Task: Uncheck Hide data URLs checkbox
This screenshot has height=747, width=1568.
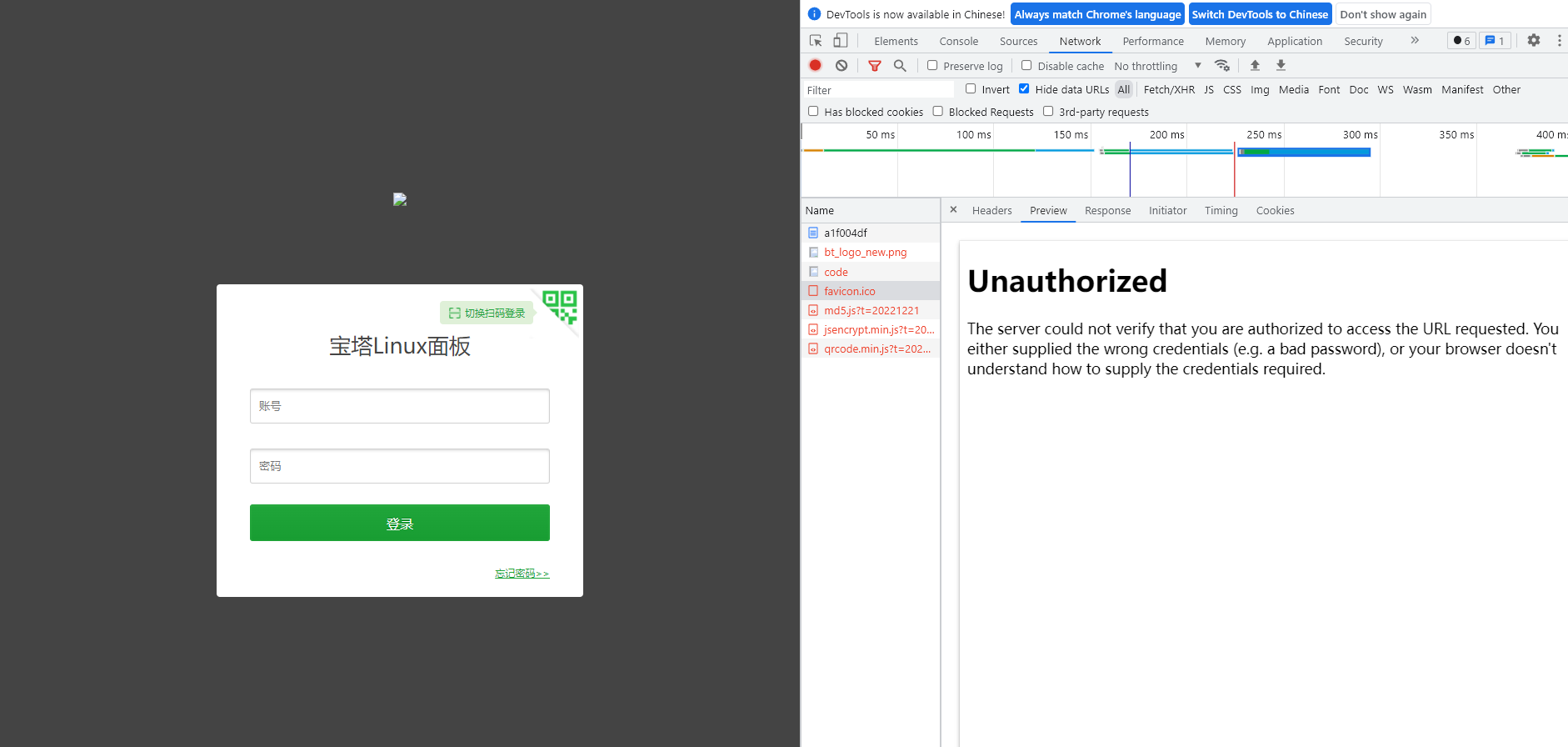Action: [x=1024, y=88]
